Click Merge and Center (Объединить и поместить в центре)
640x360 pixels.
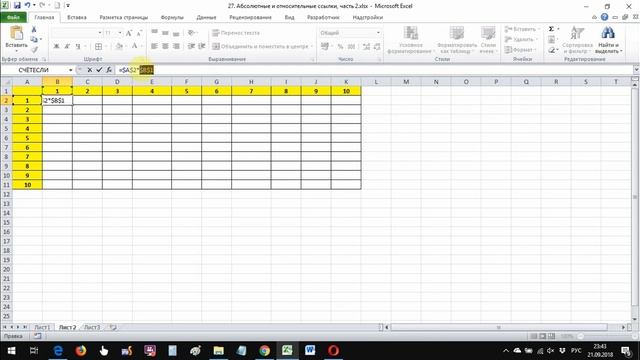pos(262,47)
